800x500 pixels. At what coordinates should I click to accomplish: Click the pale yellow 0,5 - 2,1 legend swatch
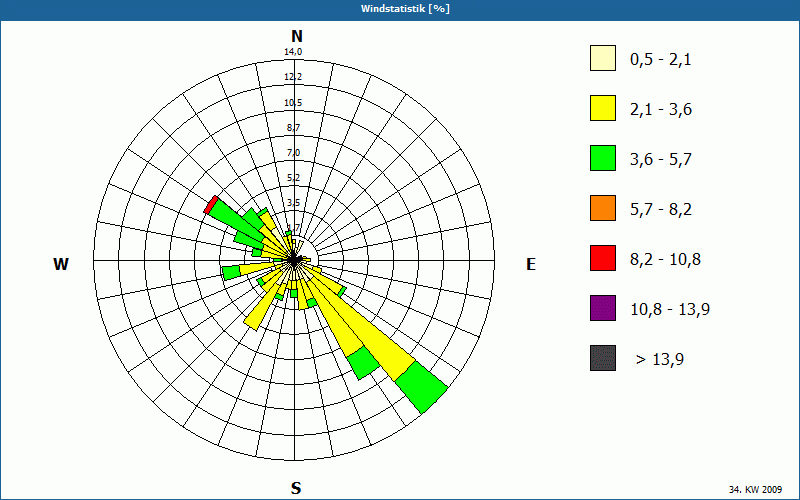(x=603, y=58)
